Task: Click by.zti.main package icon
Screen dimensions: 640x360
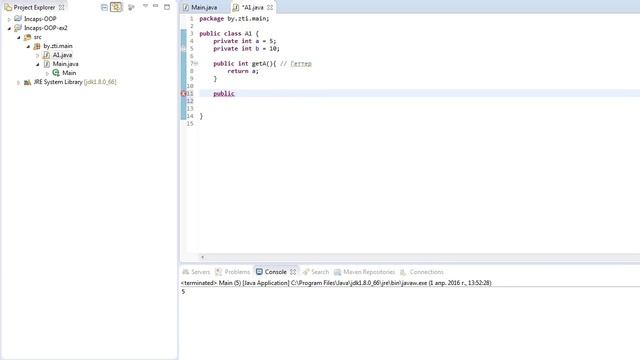Action: tap(37, 46)
